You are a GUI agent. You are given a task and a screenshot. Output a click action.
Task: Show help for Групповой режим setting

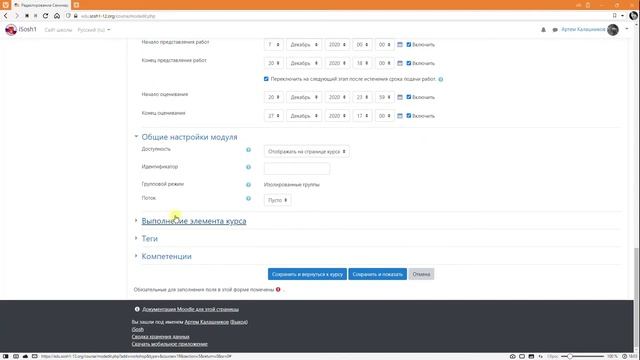248,185
